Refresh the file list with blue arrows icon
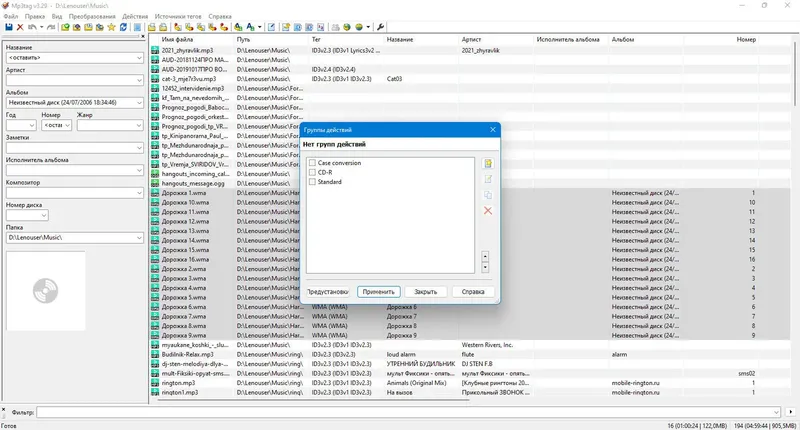The image size is (800, 430). [123, 27]
